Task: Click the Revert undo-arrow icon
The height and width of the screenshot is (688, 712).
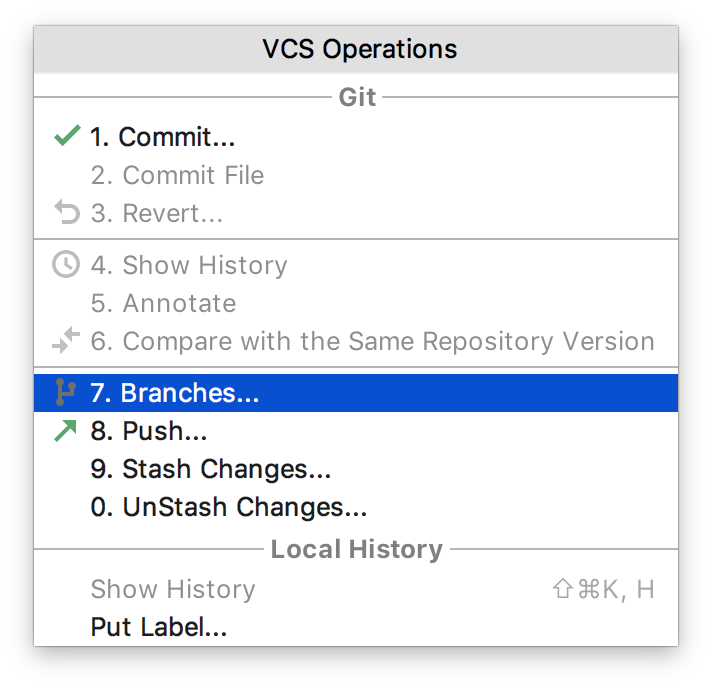Action: coord(67,212)
